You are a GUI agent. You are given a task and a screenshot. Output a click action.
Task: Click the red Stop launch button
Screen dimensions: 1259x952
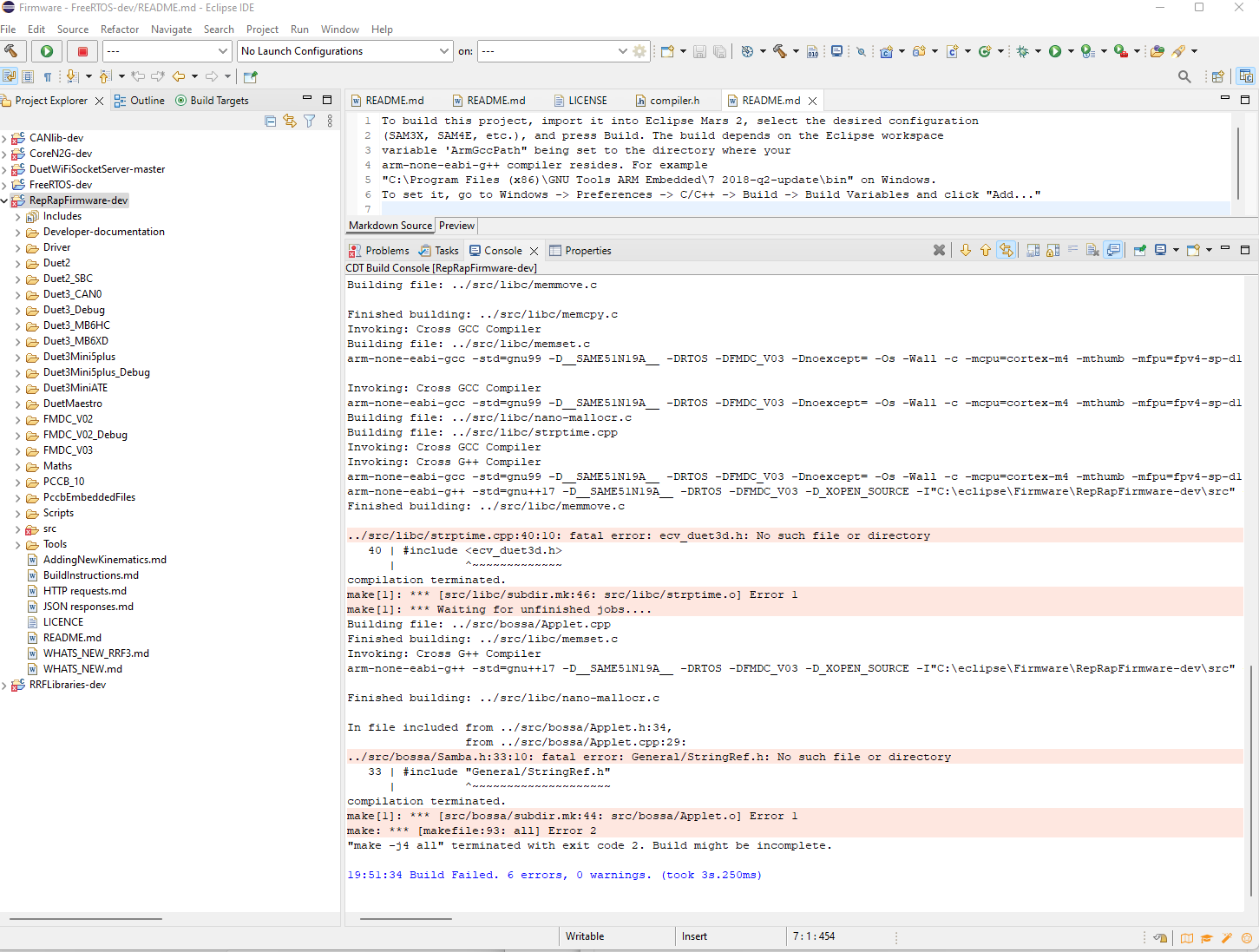pyautogui.click(x=82, y=51)
